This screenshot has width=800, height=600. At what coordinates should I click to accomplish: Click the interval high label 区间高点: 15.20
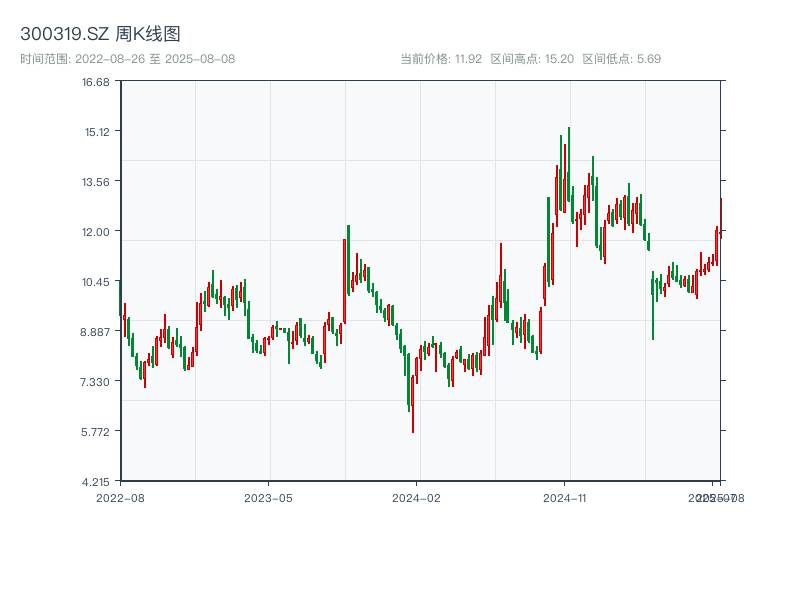tap(532, 59)
